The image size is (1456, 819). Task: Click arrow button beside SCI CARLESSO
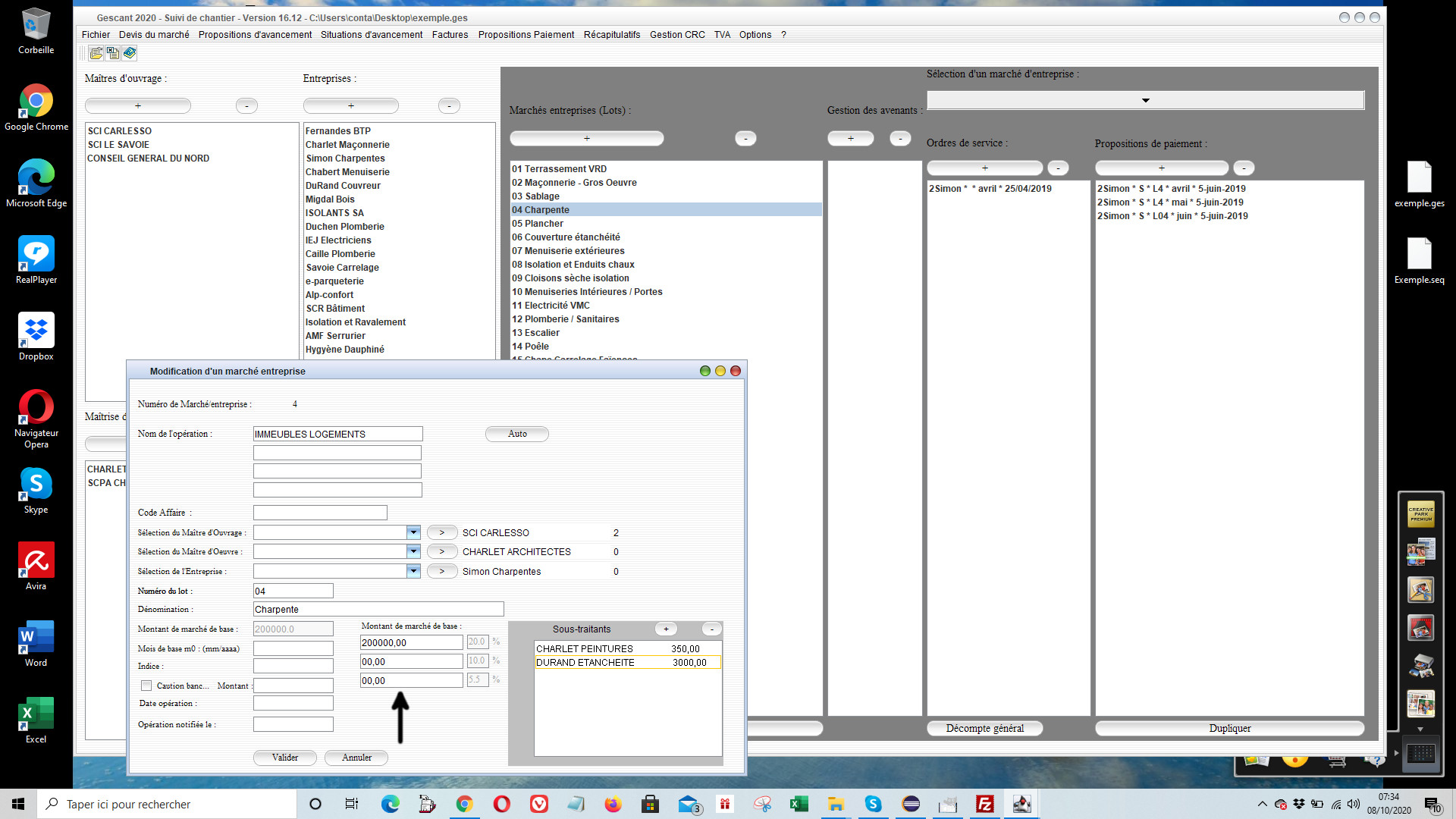[442, 533]
